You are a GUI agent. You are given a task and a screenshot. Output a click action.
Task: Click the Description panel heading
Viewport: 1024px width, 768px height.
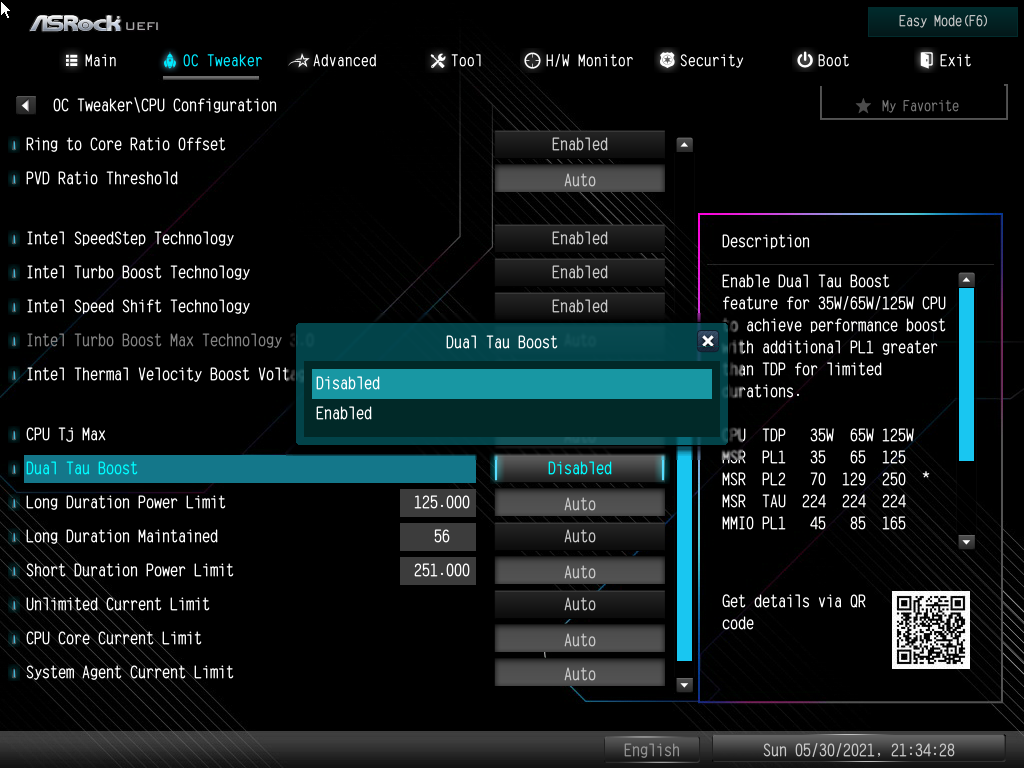pos(765,242)
